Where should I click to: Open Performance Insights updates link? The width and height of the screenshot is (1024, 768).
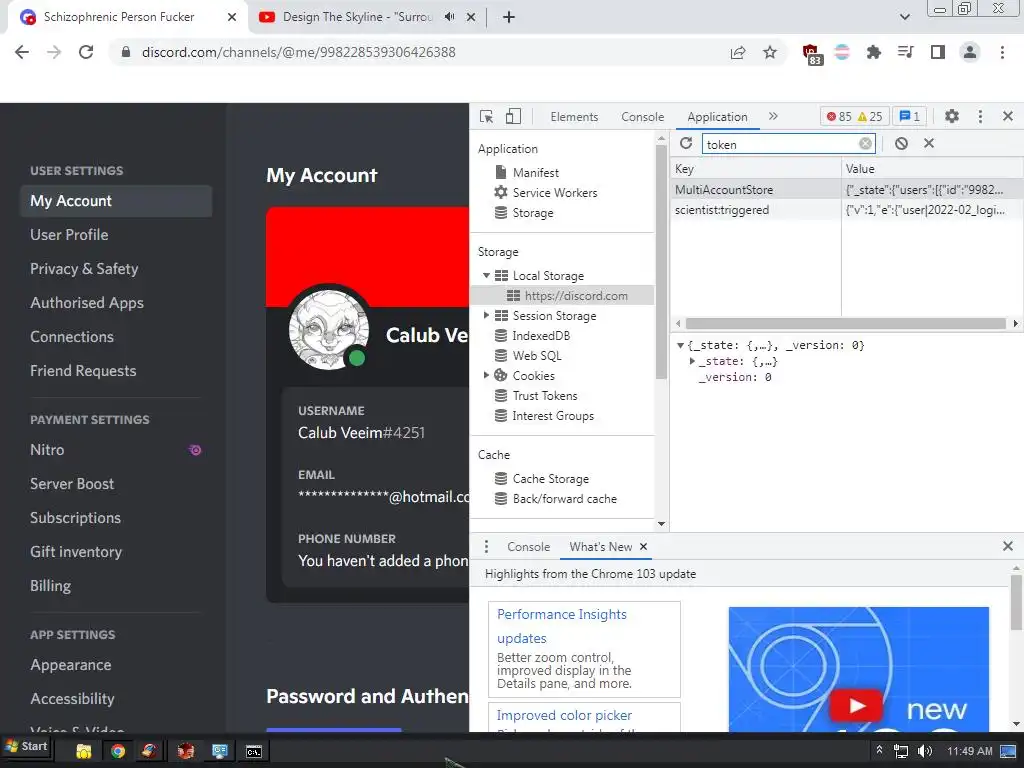[562, 626]
